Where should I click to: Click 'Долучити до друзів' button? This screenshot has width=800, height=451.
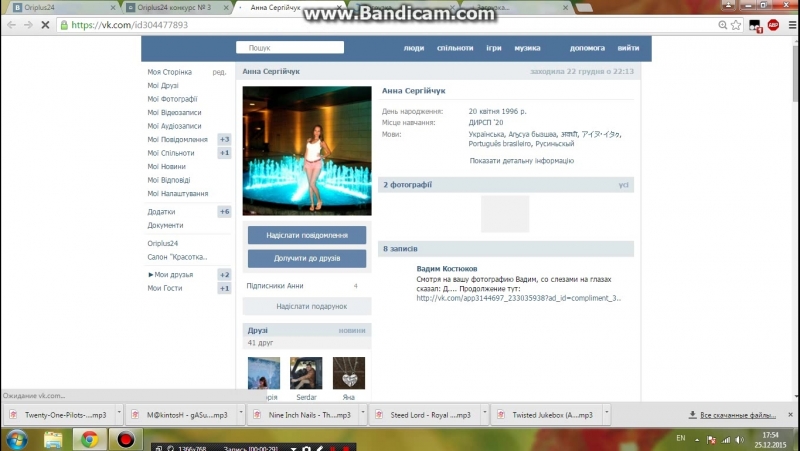point(307,258)
